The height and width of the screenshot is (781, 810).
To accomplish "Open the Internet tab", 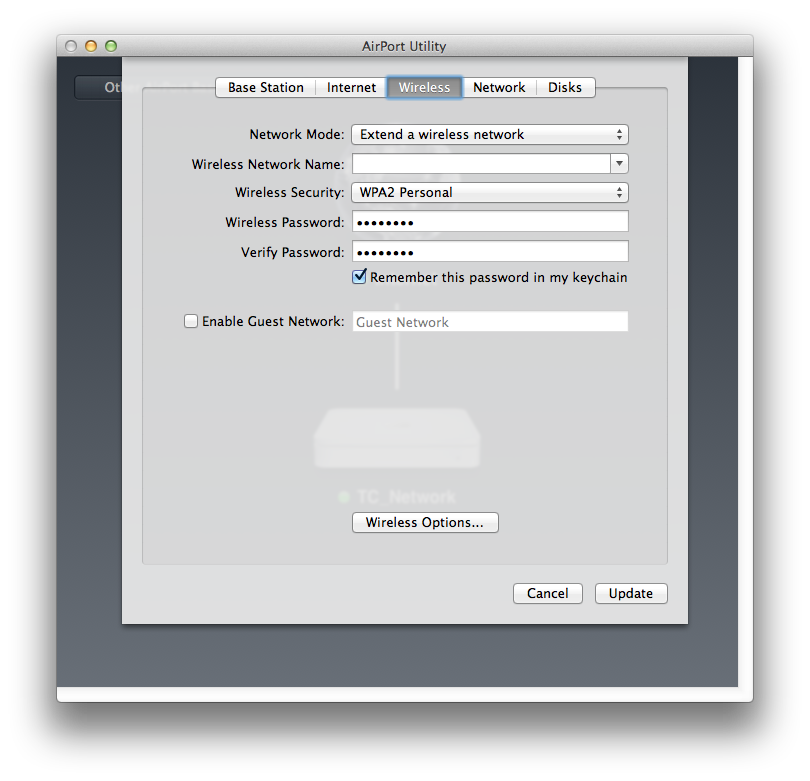I will pos(351,87).
